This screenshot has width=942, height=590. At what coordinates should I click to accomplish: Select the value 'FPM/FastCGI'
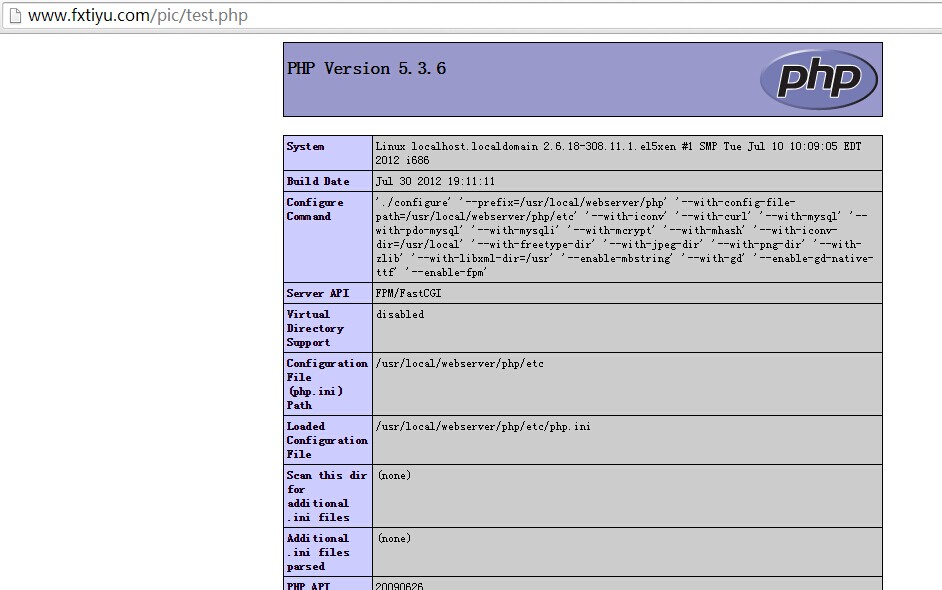click(409, 293)
